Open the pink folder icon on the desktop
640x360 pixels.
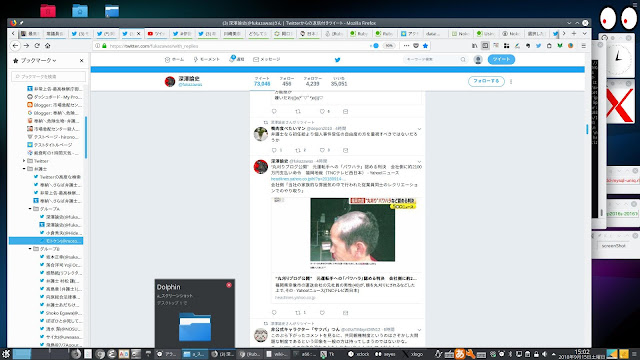(x=48, y=10)
